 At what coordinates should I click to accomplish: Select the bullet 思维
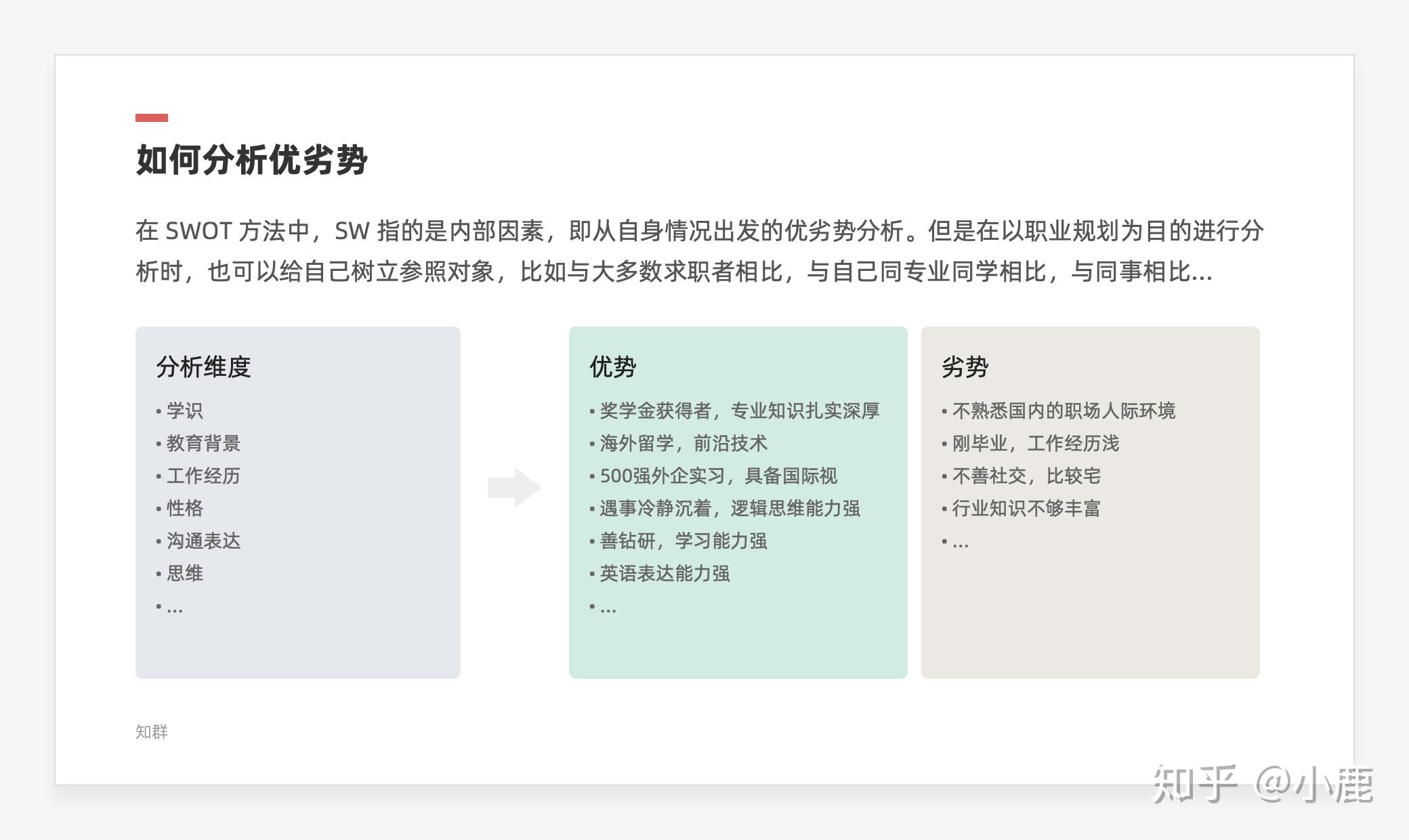180,573
